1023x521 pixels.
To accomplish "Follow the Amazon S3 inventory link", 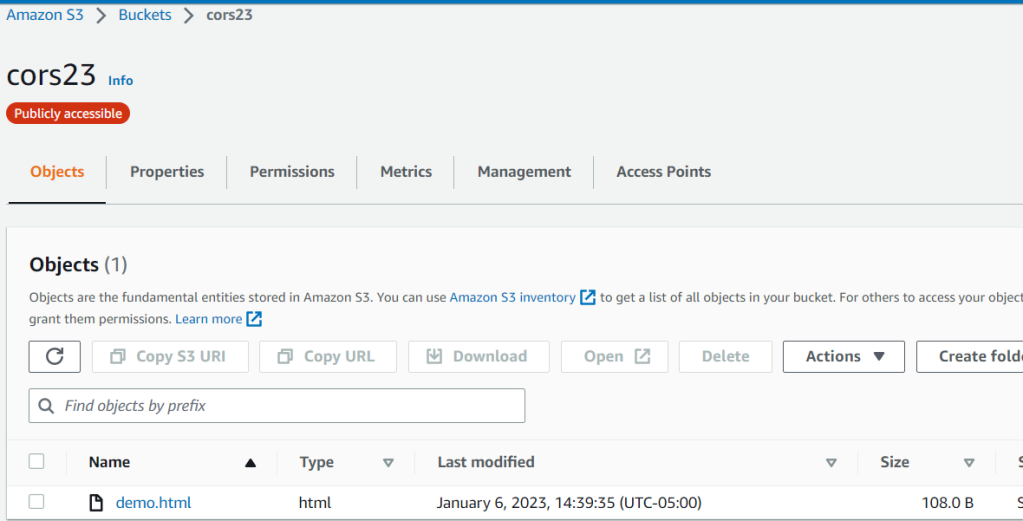I will click(513, 297).
